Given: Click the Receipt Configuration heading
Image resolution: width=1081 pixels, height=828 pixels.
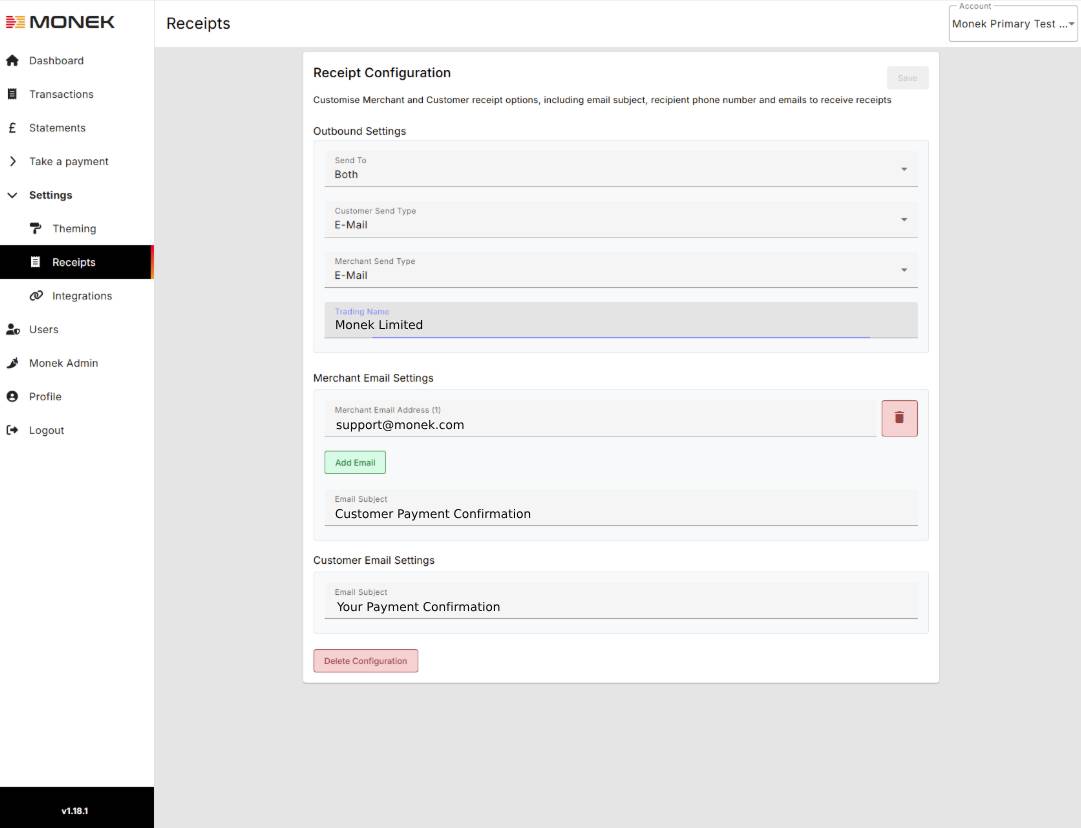Looking at the screenshot, I should coord(382,72).
